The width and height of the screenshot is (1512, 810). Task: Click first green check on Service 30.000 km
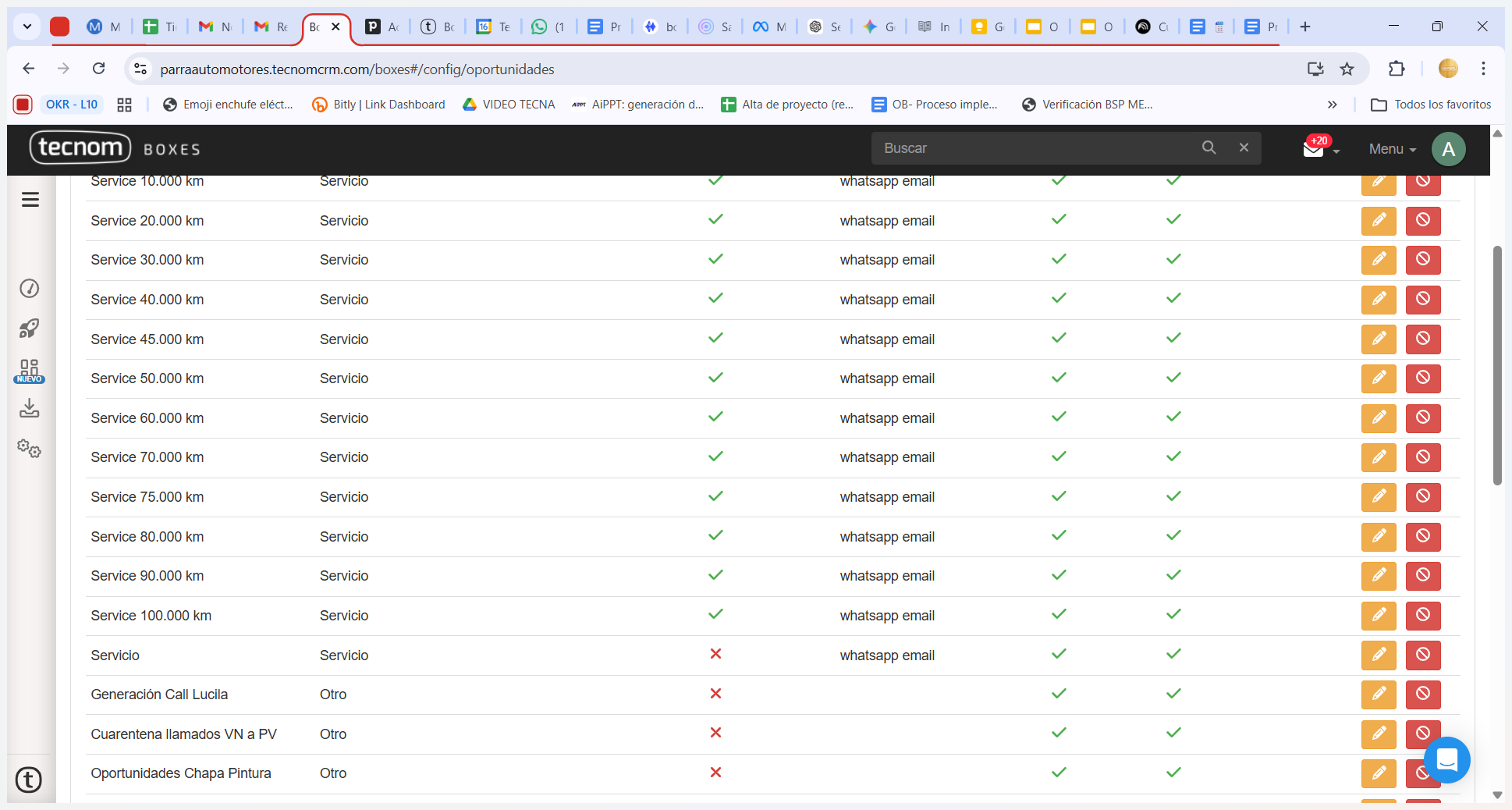tap(715, 259)
